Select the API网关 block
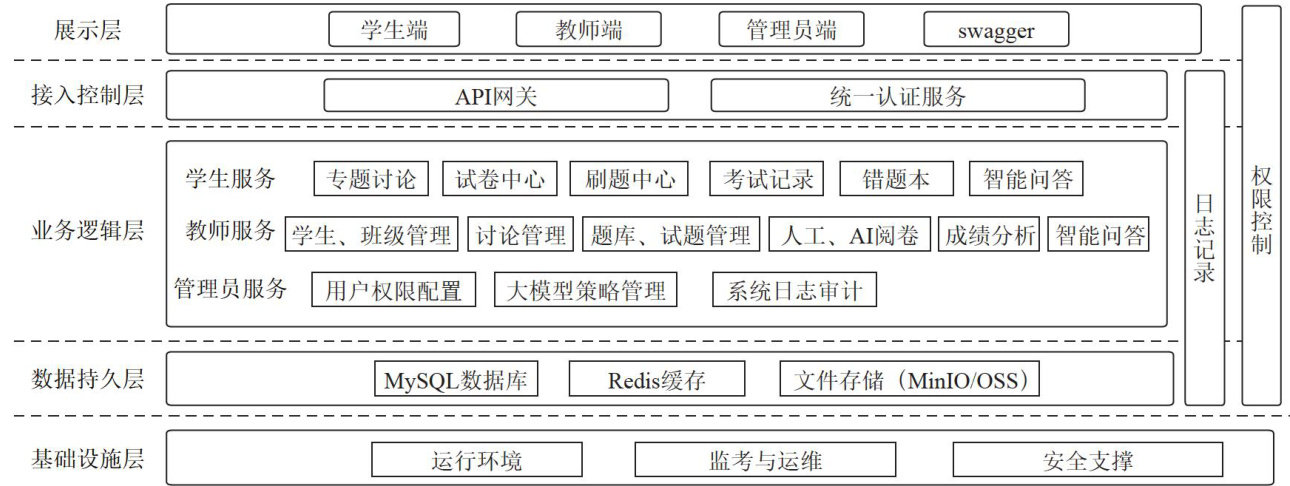Viewport: 1290px width, 486px height. (496, 96)
